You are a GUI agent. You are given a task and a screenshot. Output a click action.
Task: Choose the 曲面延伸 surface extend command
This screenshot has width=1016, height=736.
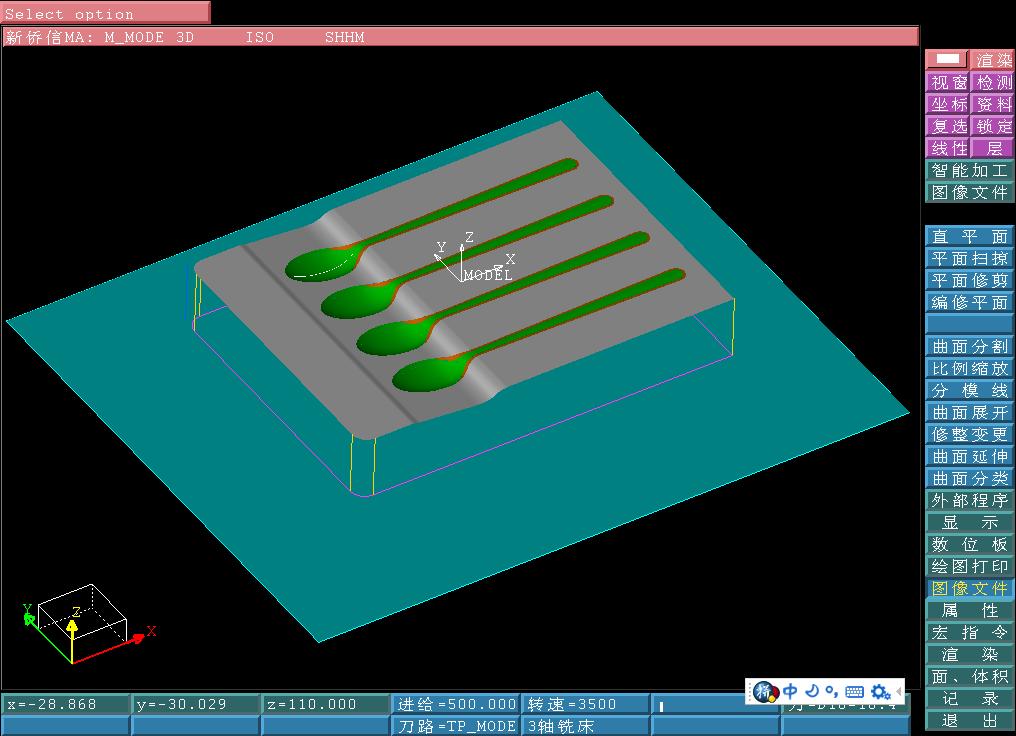969,457
